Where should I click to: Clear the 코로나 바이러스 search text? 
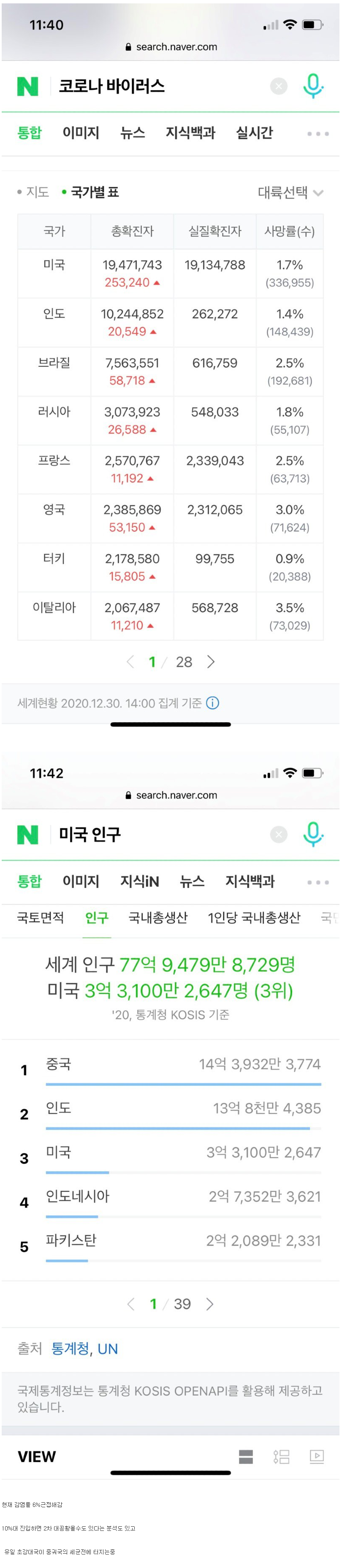click(x=279, y=86)
